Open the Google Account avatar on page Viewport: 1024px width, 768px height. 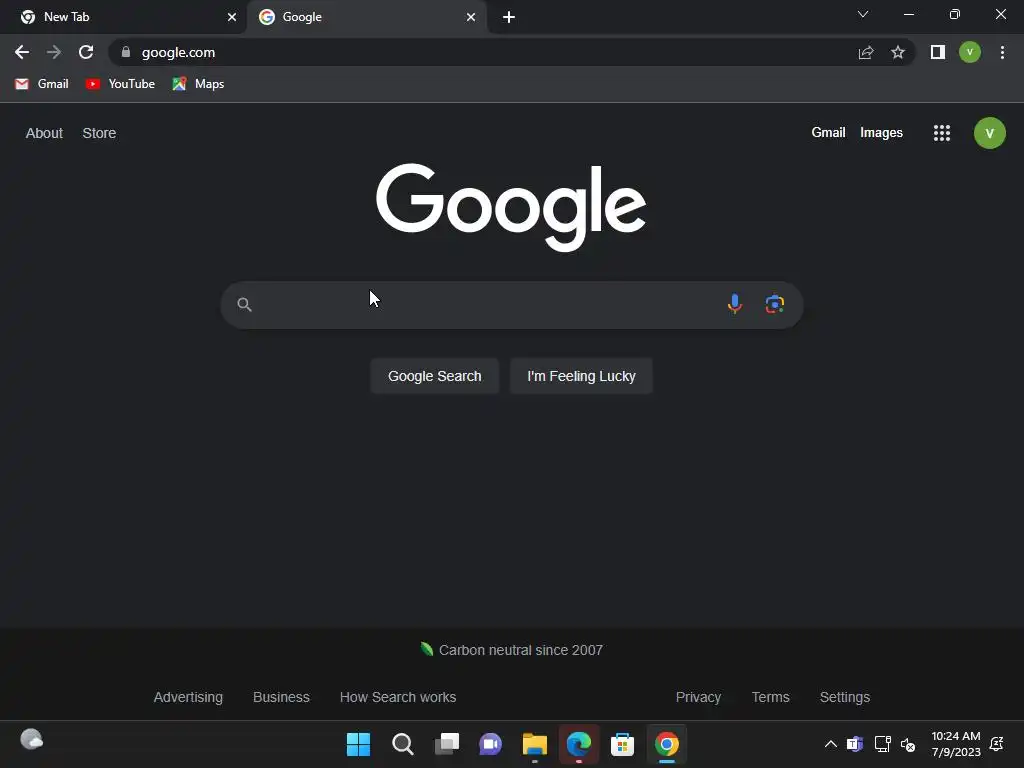tap(989, 133)
